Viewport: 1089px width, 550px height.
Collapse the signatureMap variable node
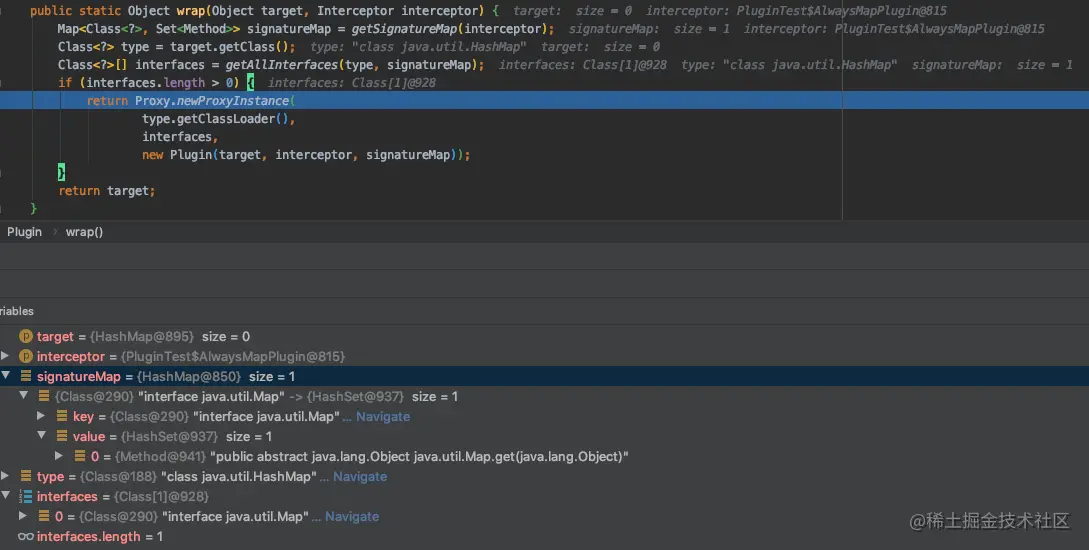(x=6, y=376)
